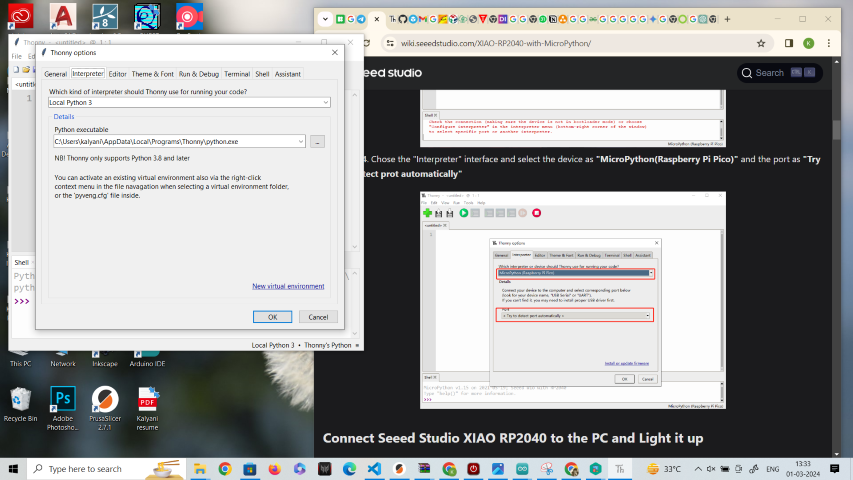This screenshot has height=480, width=853.
Task: Switch to the General tab in Thonny options
Action: pos(55,74)
